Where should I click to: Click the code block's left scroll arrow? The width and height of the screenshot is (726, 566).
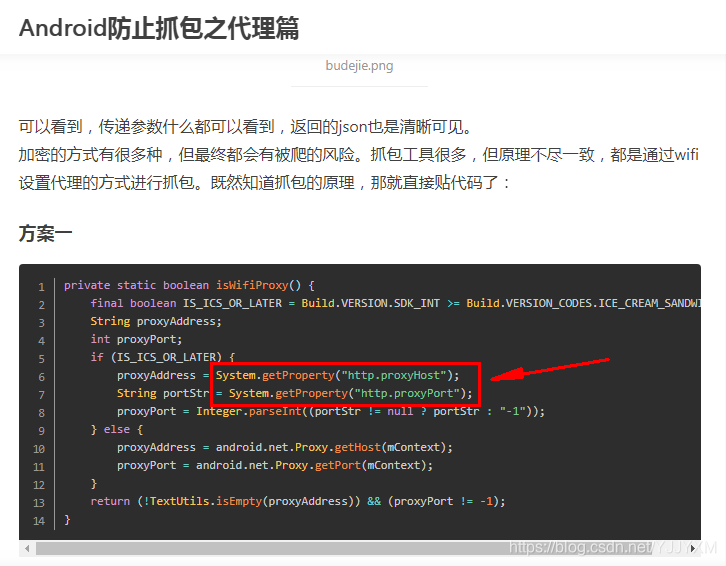[27, 548]
